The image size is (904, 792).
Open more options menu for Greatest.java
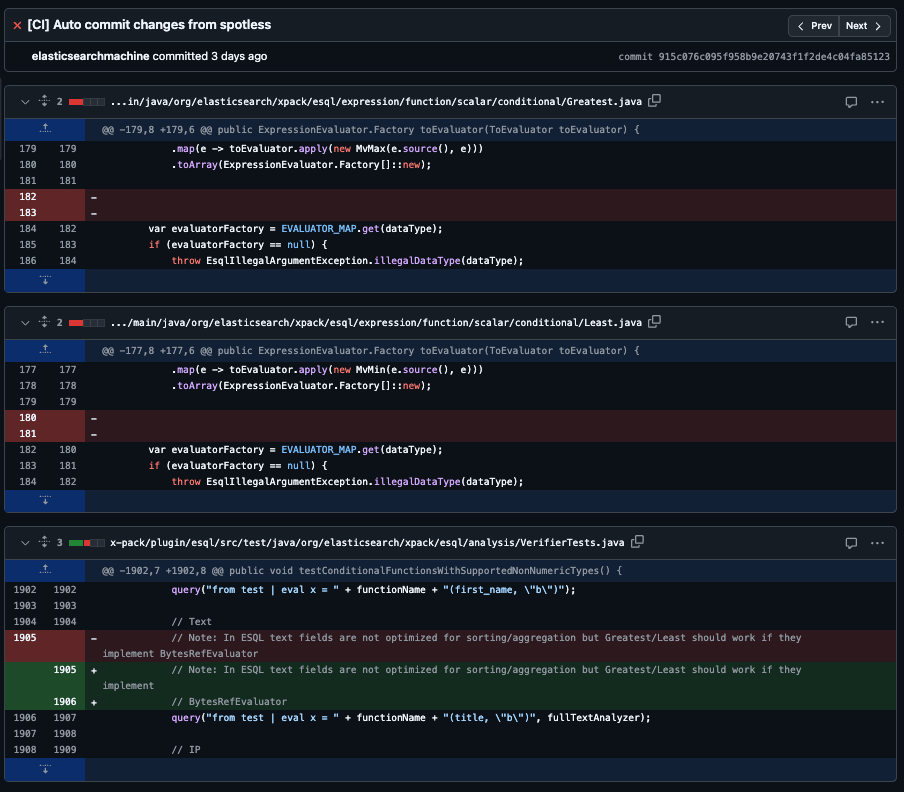click(x=877, y=102)
